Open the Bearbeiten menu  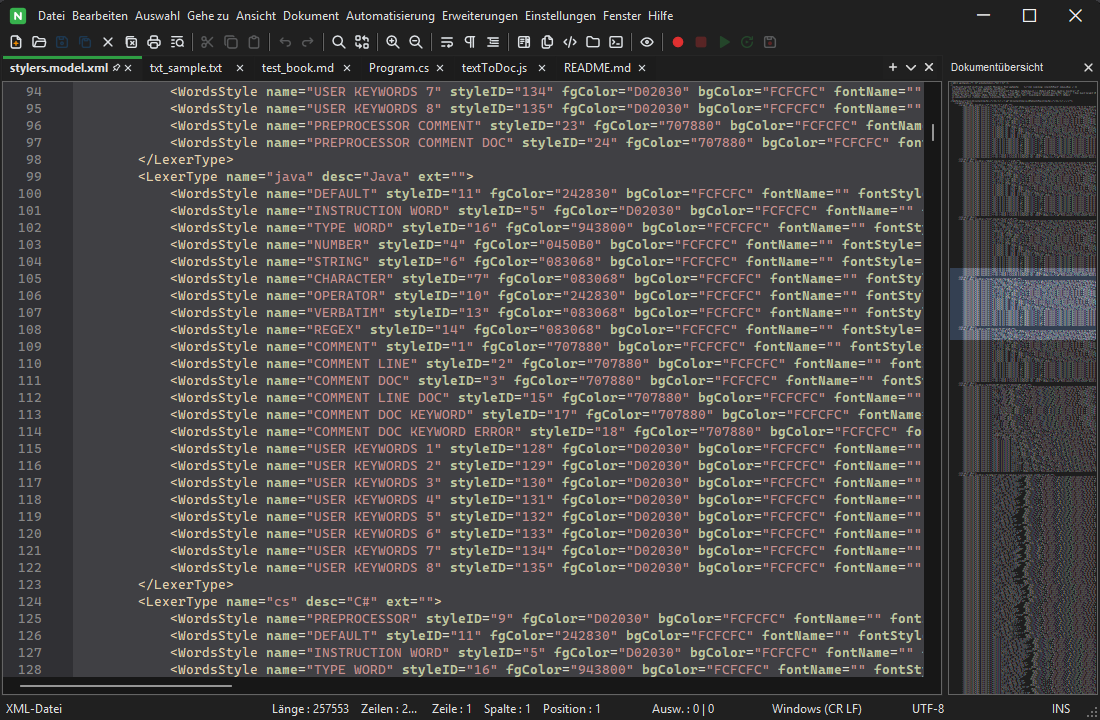point(100,15)
